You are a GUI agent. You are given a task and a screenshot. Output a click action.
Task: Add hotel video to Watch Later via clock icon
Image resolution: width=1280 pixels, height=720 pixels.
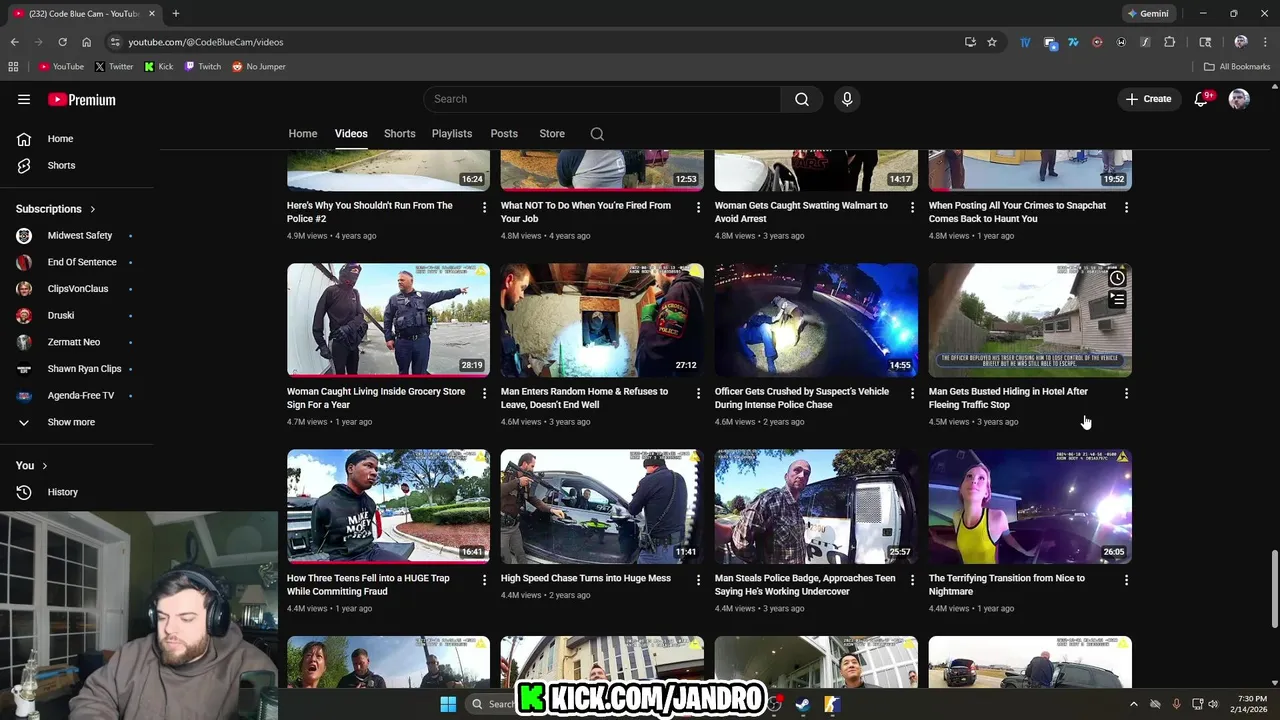pos(1117,278)
